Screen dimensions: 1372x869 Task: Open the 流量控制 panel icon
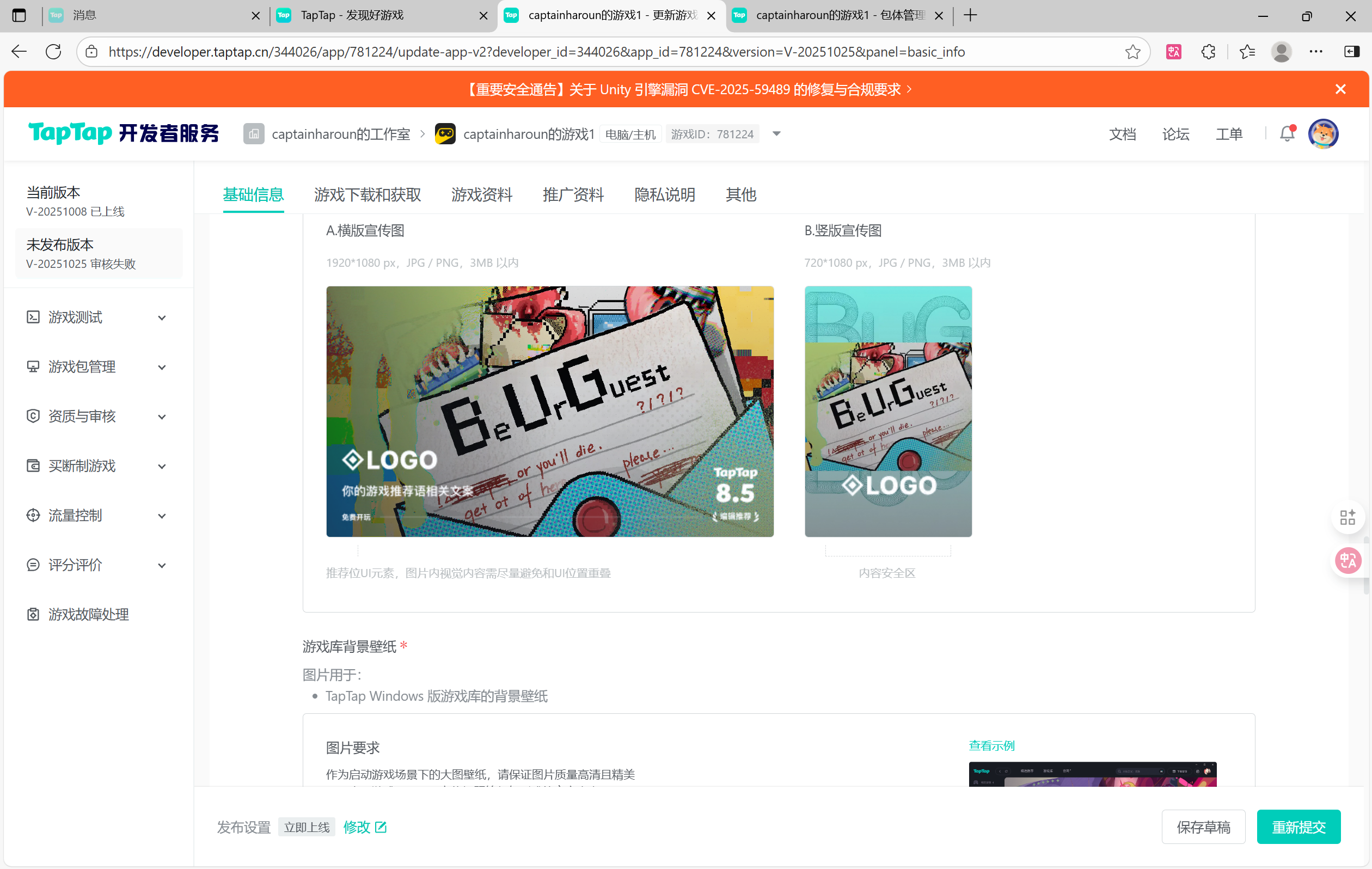(x=33, y=515)
